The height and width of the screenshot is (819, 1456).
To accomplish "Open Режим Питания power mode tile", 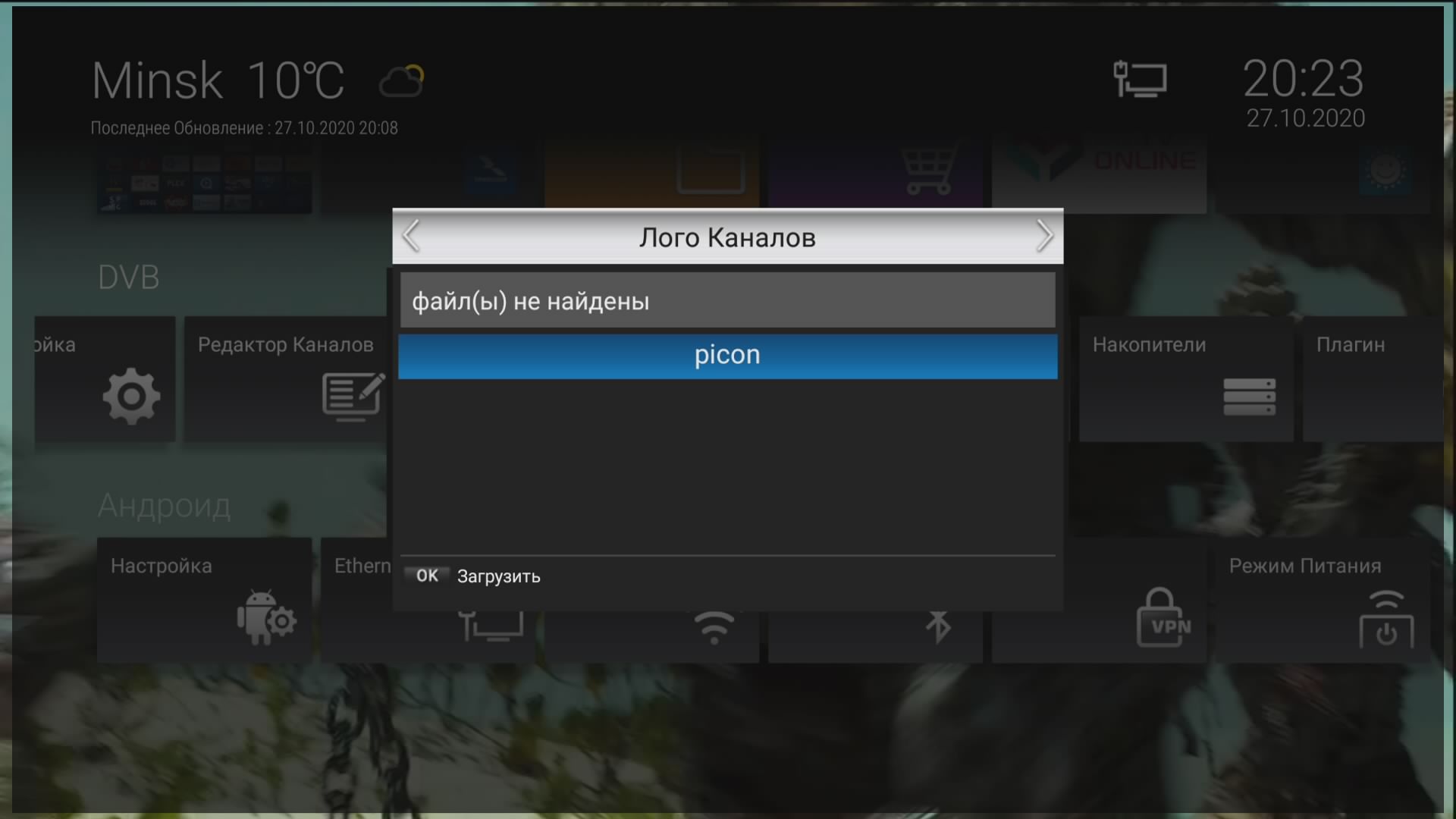I will point(1323,600).
